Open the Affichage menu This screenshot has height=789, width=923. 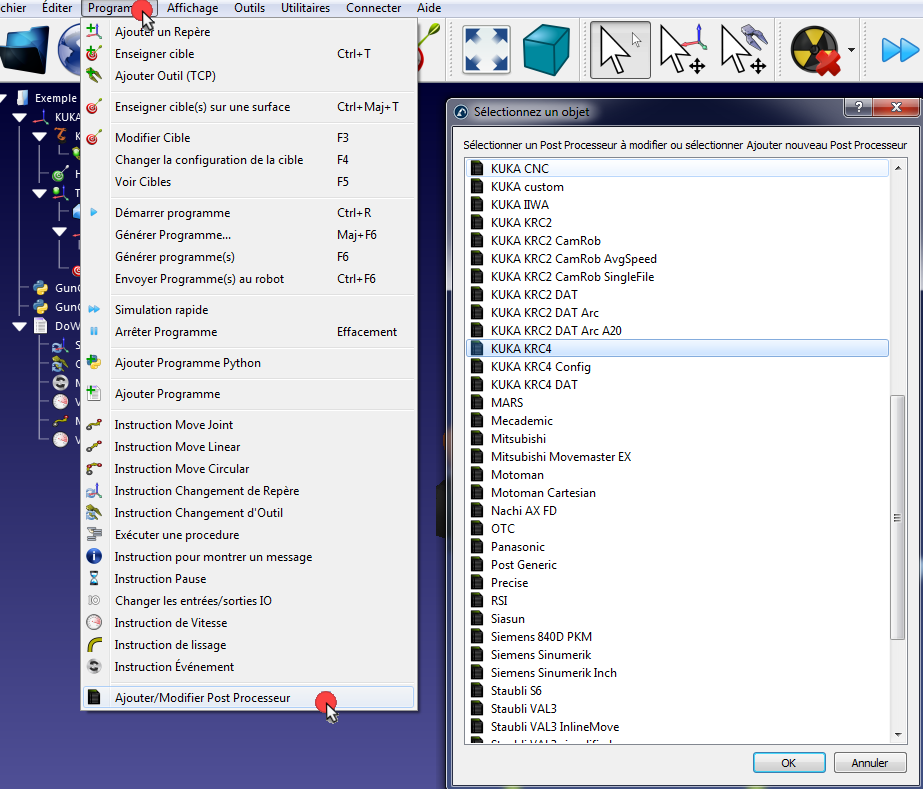click(x=192, y=8)
